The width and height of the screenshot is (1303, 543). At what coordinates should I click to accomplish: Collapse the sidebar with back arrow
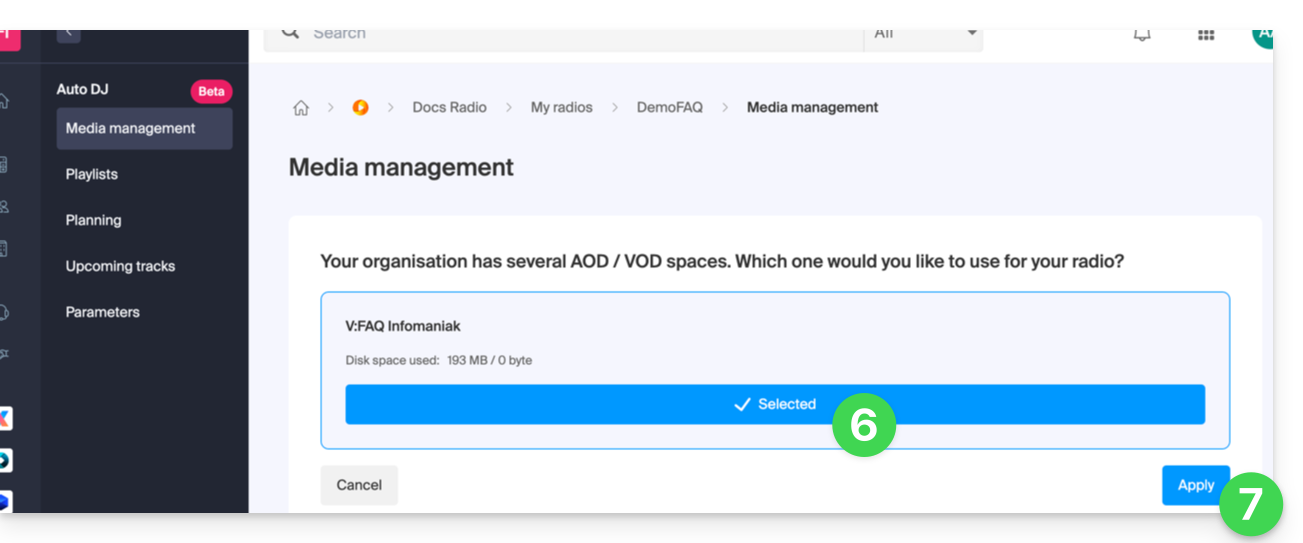pos(68,34)
